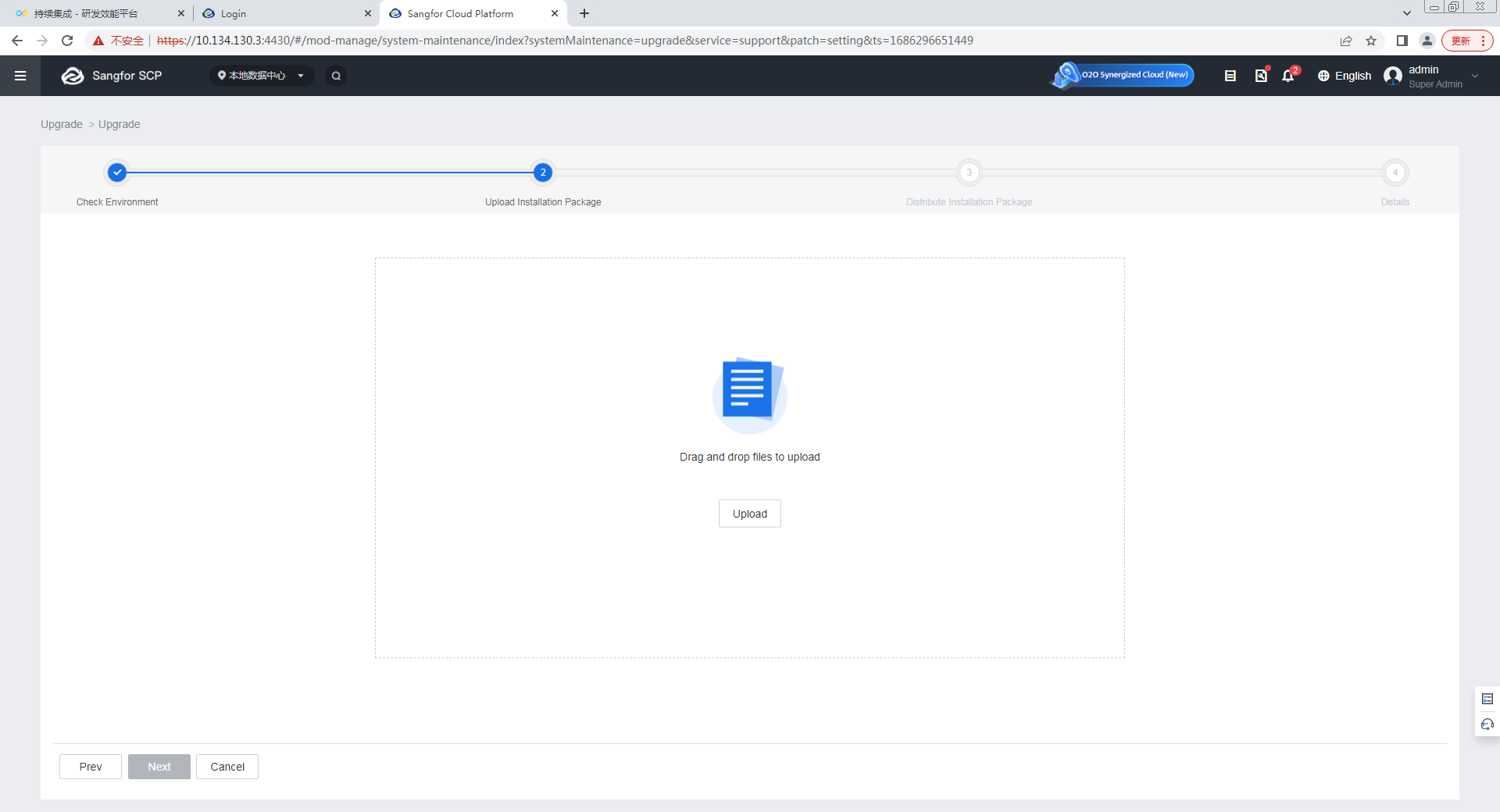
Task: Click the Upgrade breadcrumb link
Action: (x=62, y=124)
